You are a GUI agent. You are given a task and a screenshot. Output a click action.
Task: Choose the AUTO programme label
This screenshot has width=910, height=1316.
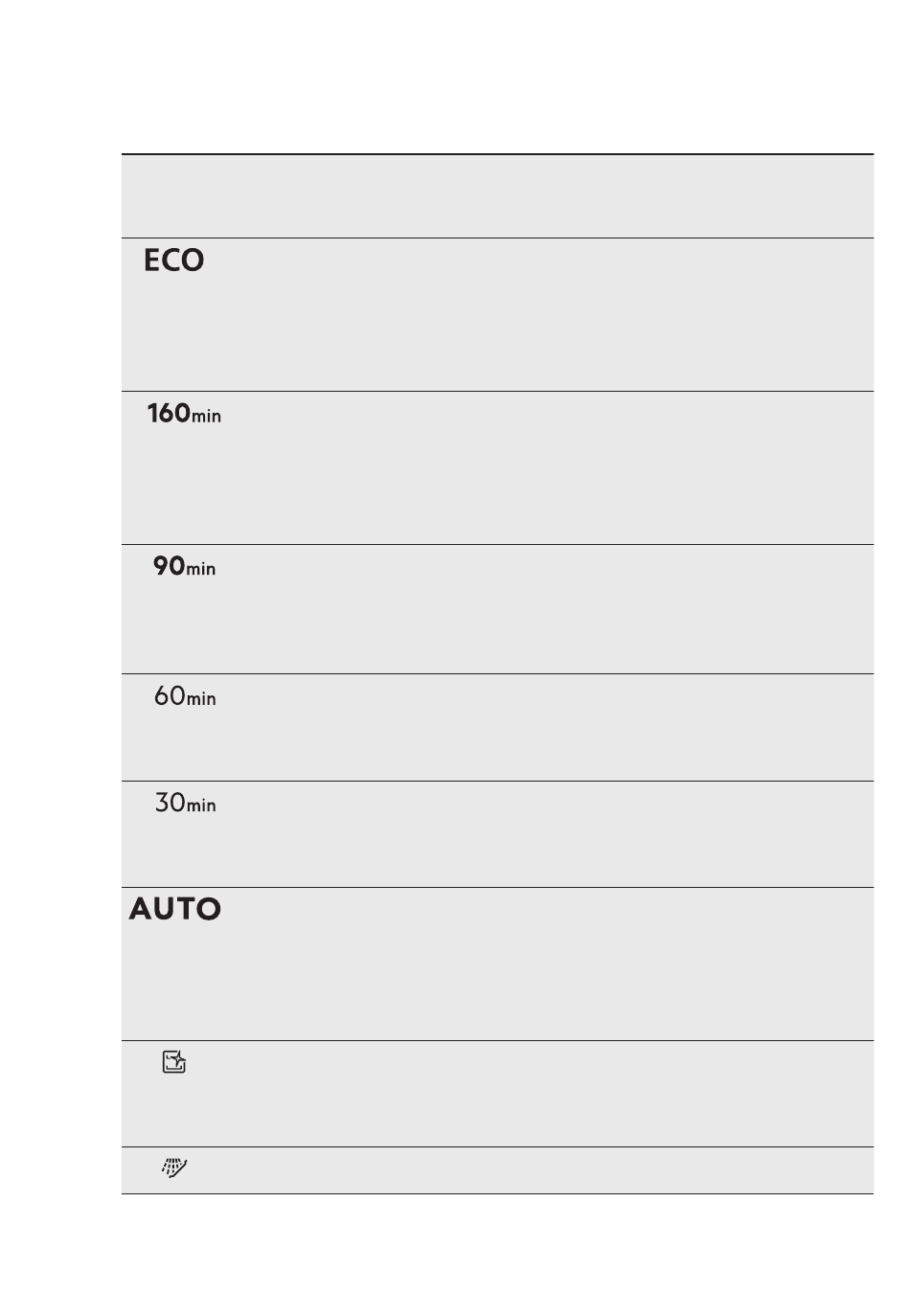175,909
